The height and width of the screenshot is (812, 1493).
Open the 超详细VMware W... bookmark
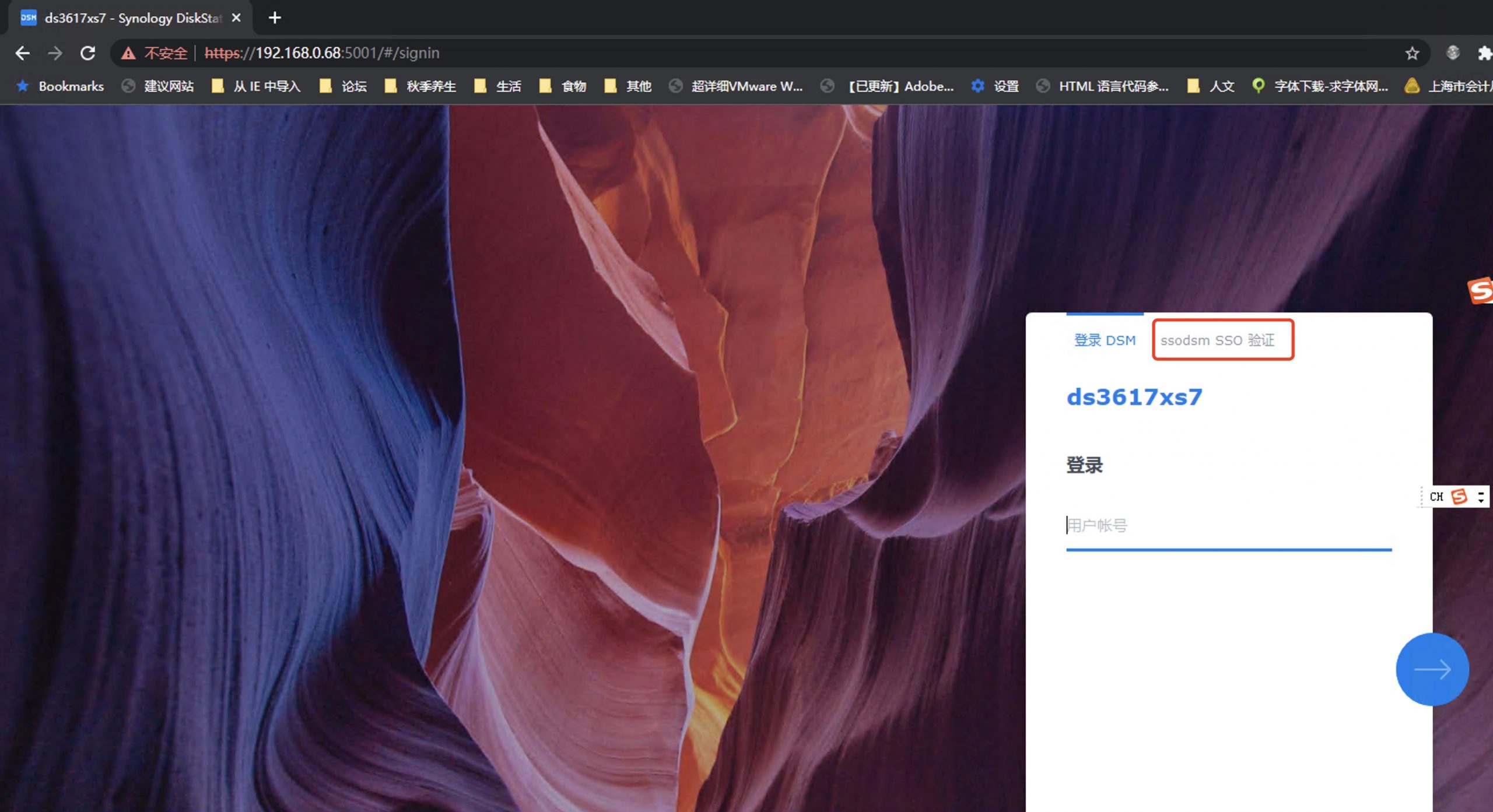[x=736, y=86]
